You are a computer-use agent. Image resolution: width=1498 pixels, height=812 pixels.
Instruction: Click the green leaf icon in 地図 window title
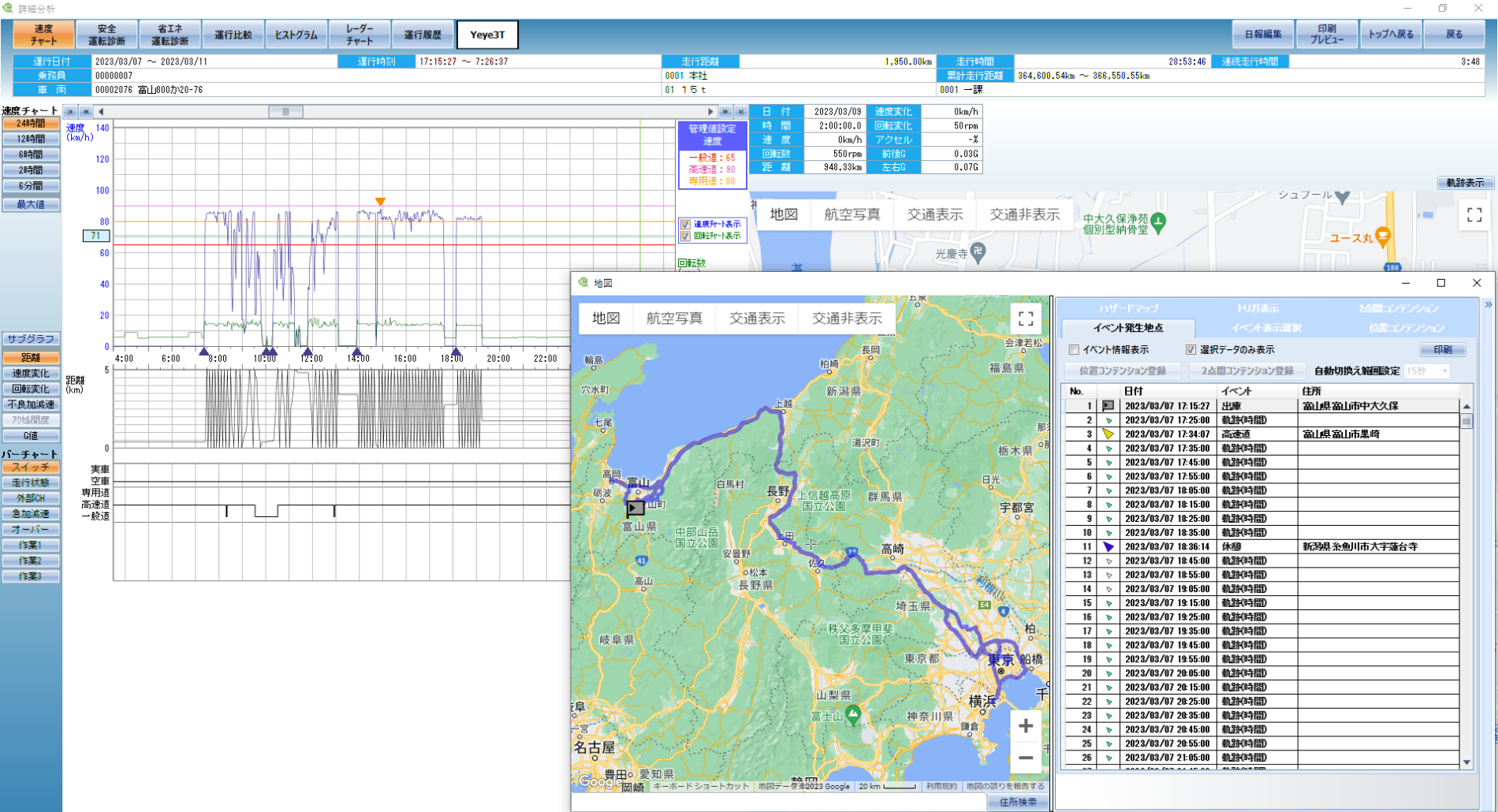click(583, 282)
